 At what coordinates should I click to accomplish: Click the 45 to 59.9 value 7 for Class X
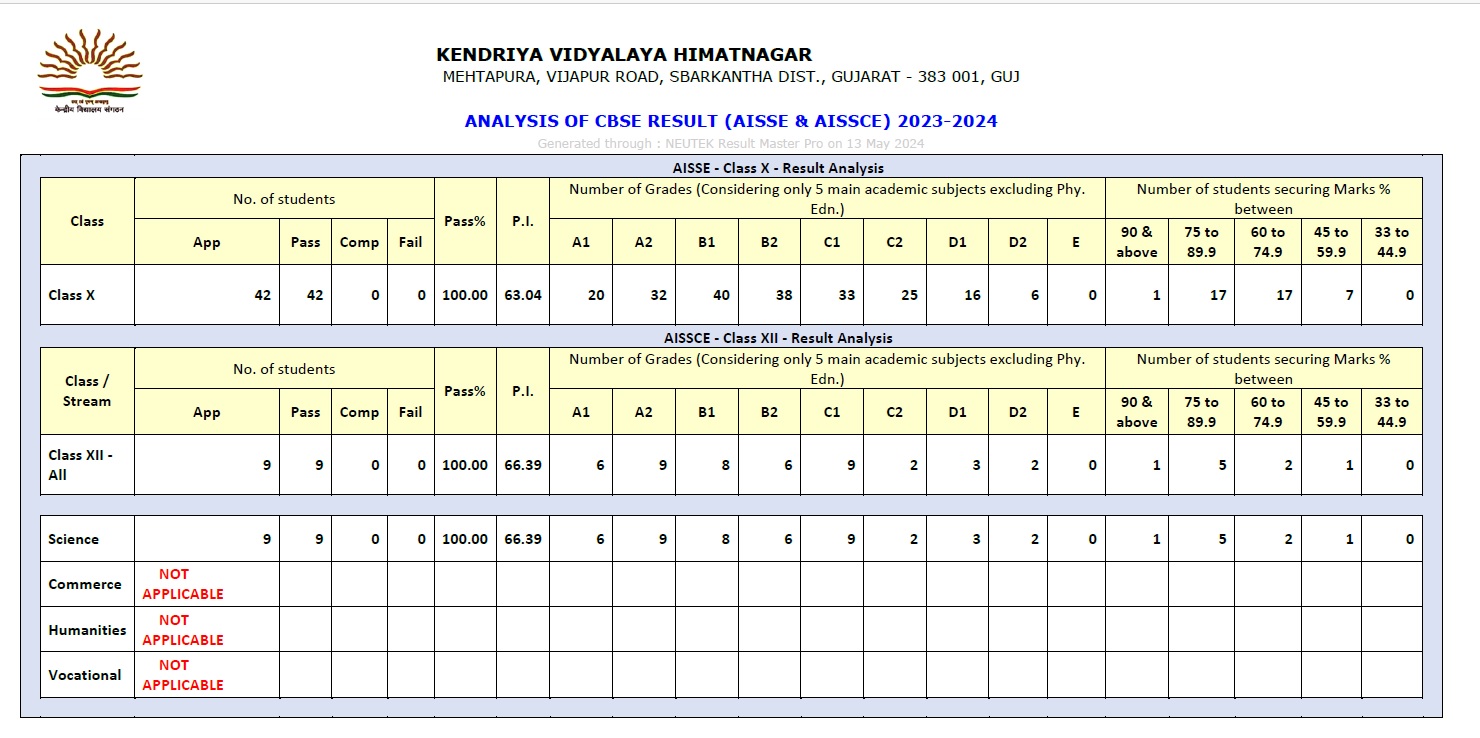click(x=1349, y=295)
